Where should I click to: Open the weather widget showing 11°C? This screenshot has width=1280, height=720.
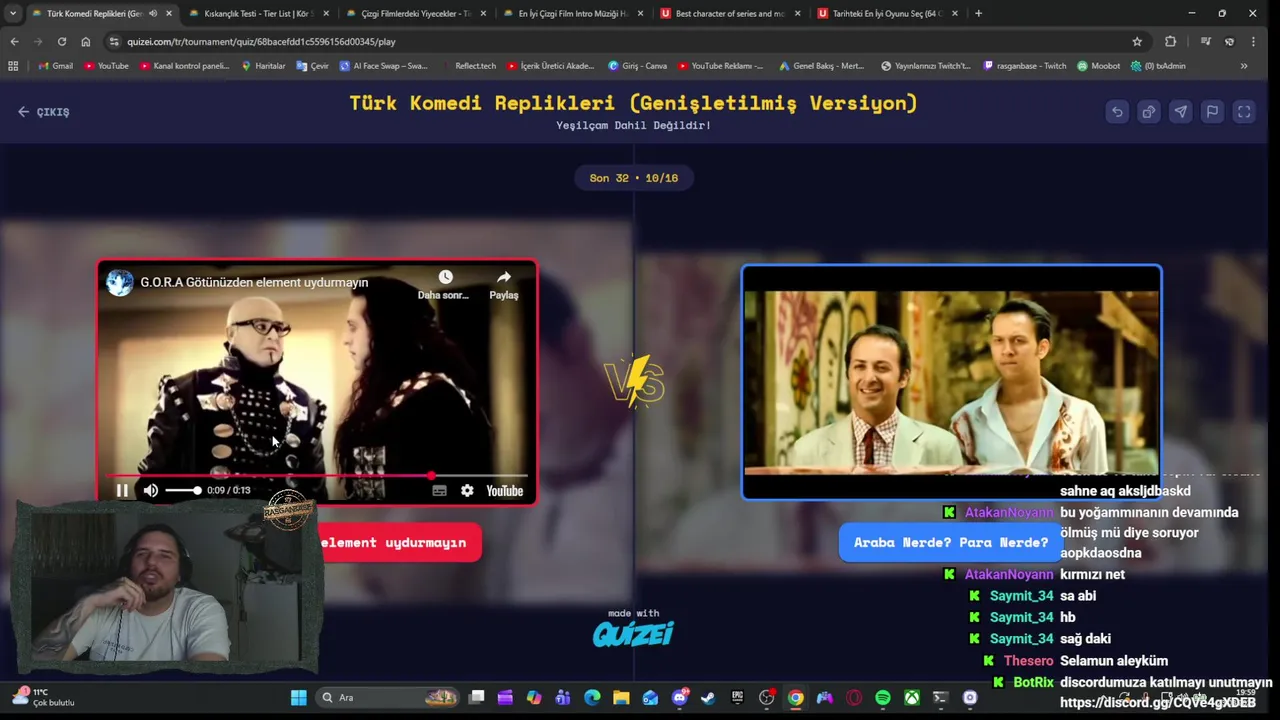coord(42,697)
